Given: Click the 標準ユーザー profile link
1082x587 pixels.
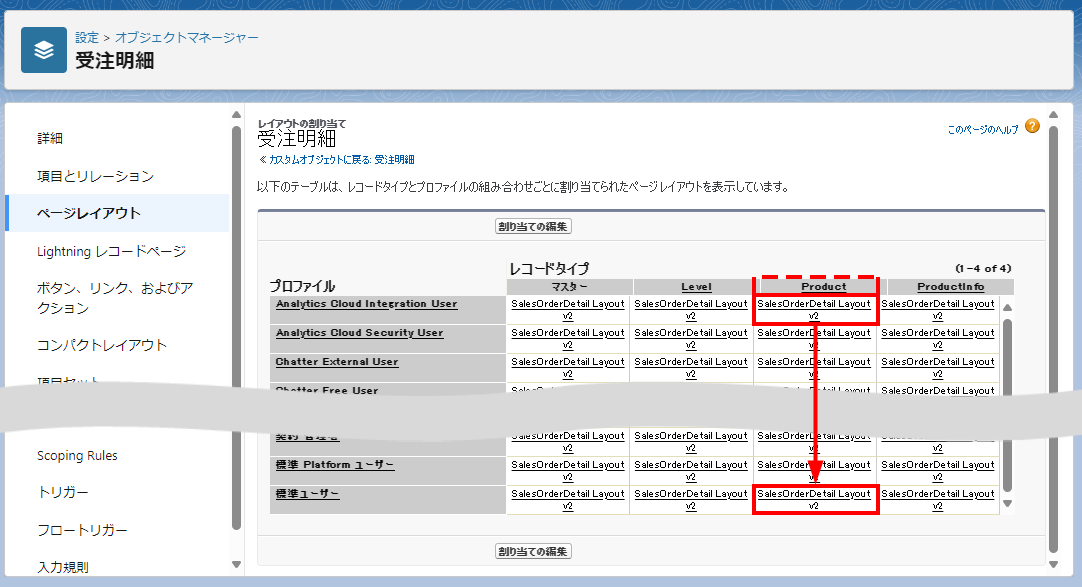Looking at the screenshot, I should (x=308, y=495).
